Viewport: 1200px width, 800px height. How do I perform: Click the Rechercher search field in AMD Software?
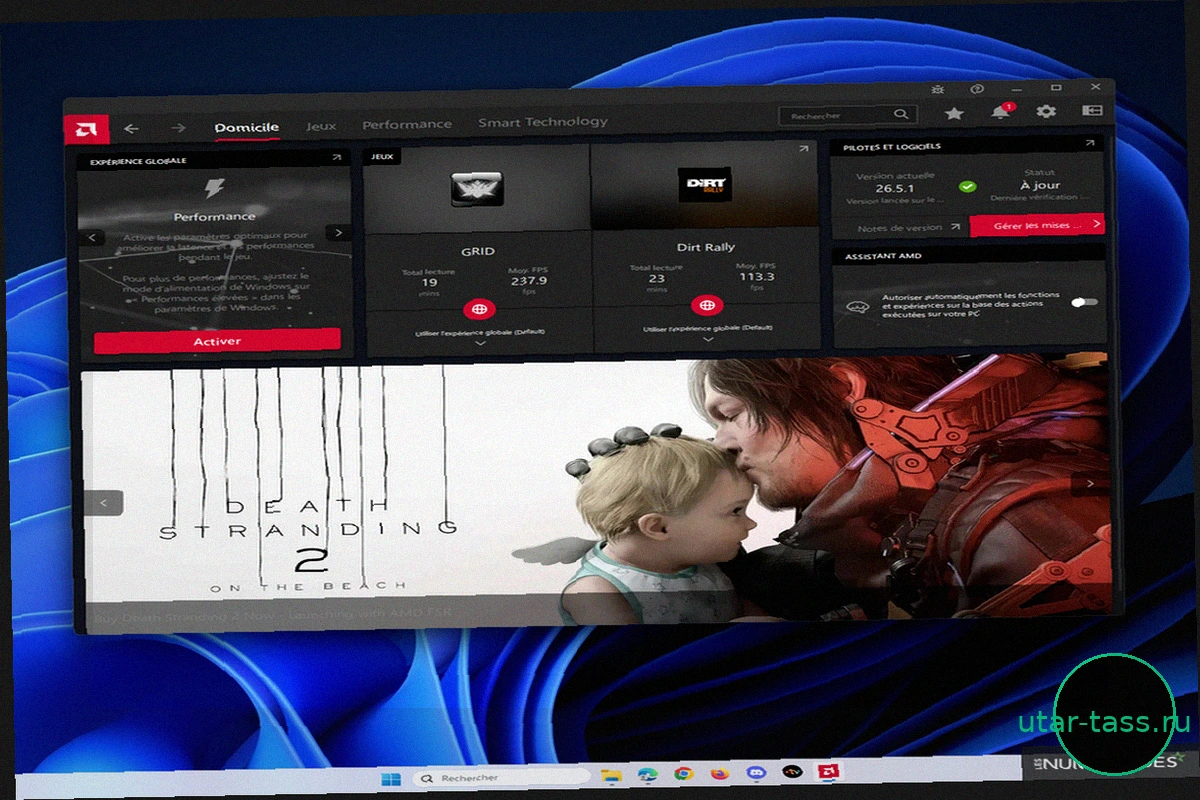[847, 115]
